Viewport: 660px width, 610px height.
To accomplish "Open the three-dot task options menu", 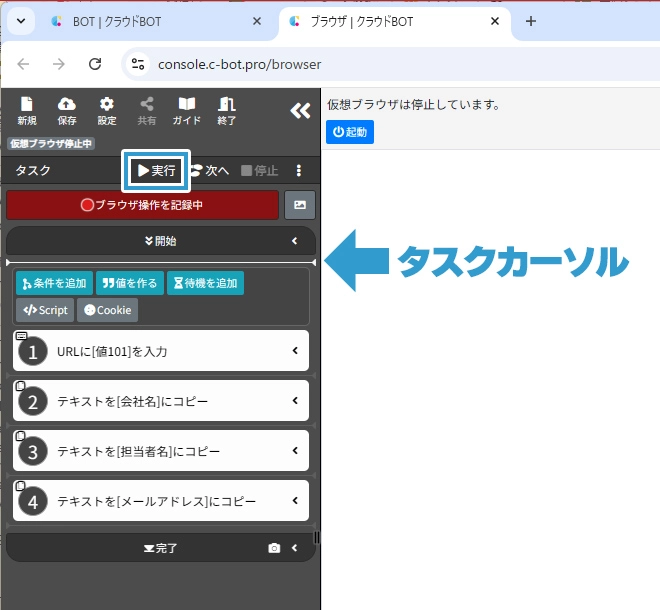I will pos(298,171).
